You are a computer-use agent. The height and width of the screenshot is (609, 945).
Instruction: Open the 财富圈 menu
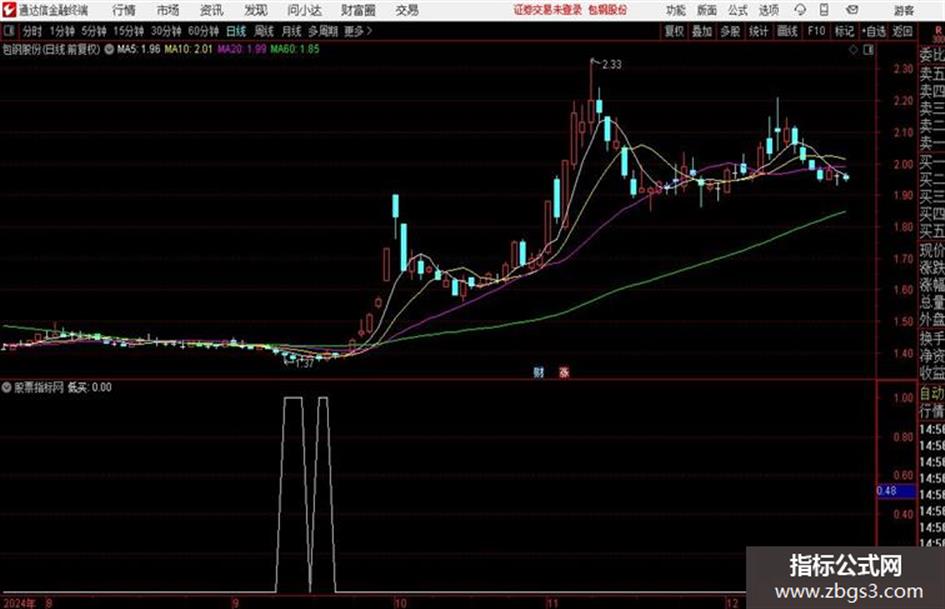(358, 10)
